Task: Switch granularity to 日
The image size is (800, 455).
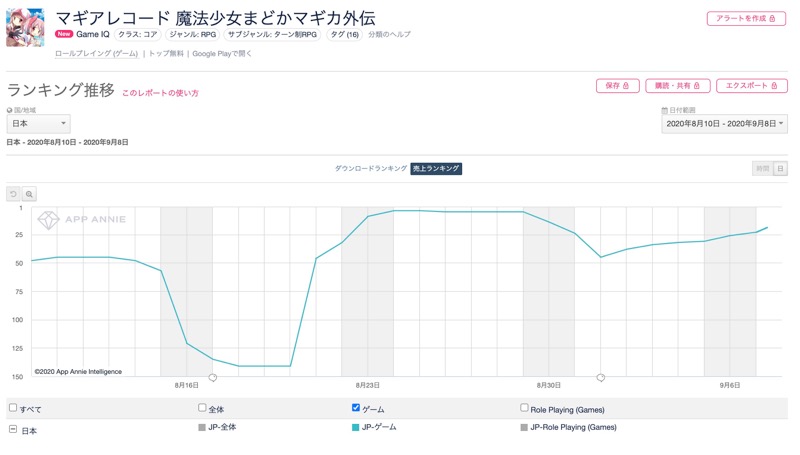Action: pos(780,168)
